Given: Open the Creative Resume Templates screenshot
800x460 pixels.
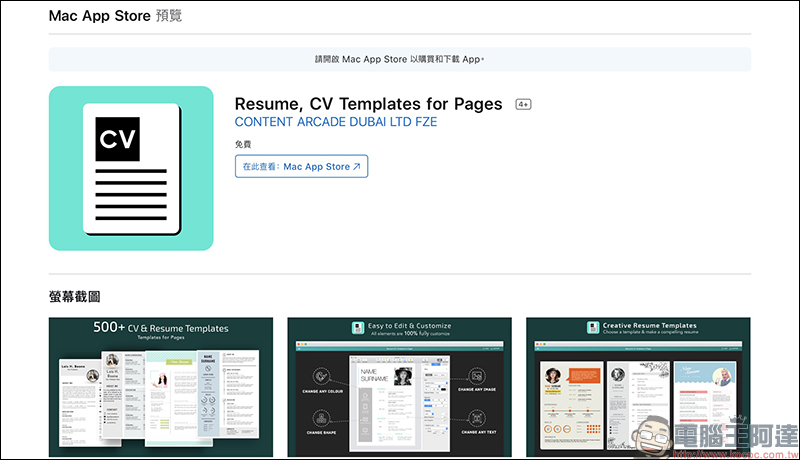Looking at the screenshot, I should click(638, 387).
